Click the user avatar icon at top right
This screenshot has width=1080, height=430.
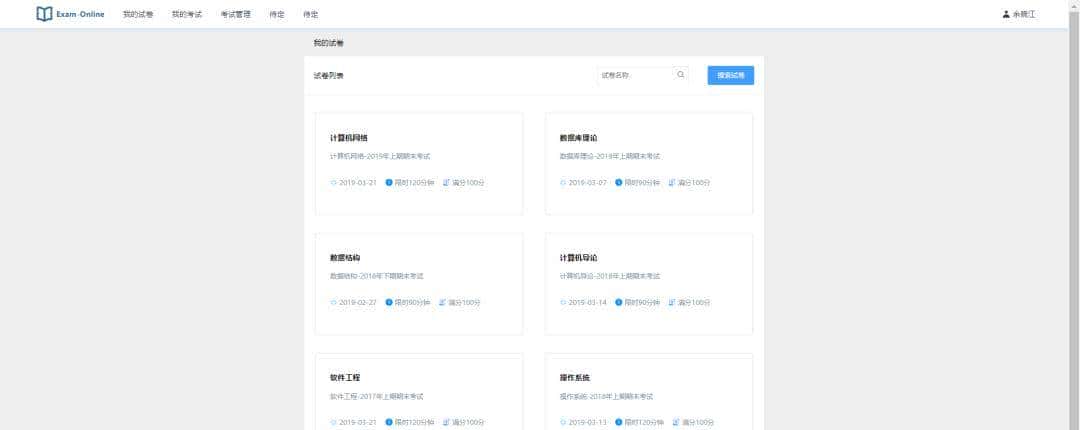click(1006, 14)
